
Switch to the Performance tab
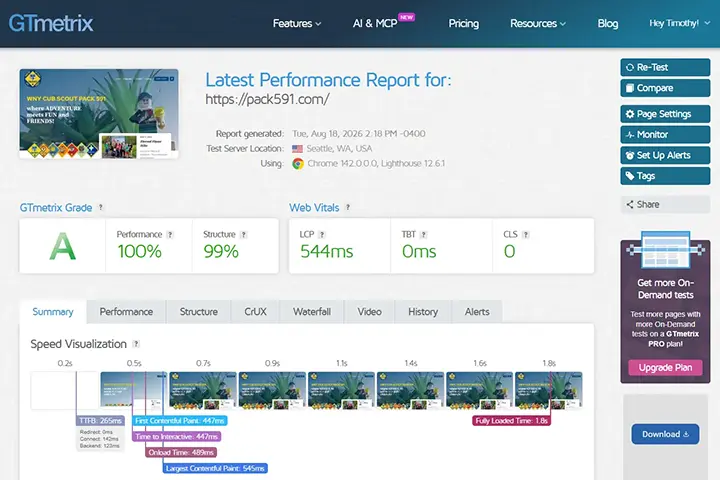click(126, 312)
